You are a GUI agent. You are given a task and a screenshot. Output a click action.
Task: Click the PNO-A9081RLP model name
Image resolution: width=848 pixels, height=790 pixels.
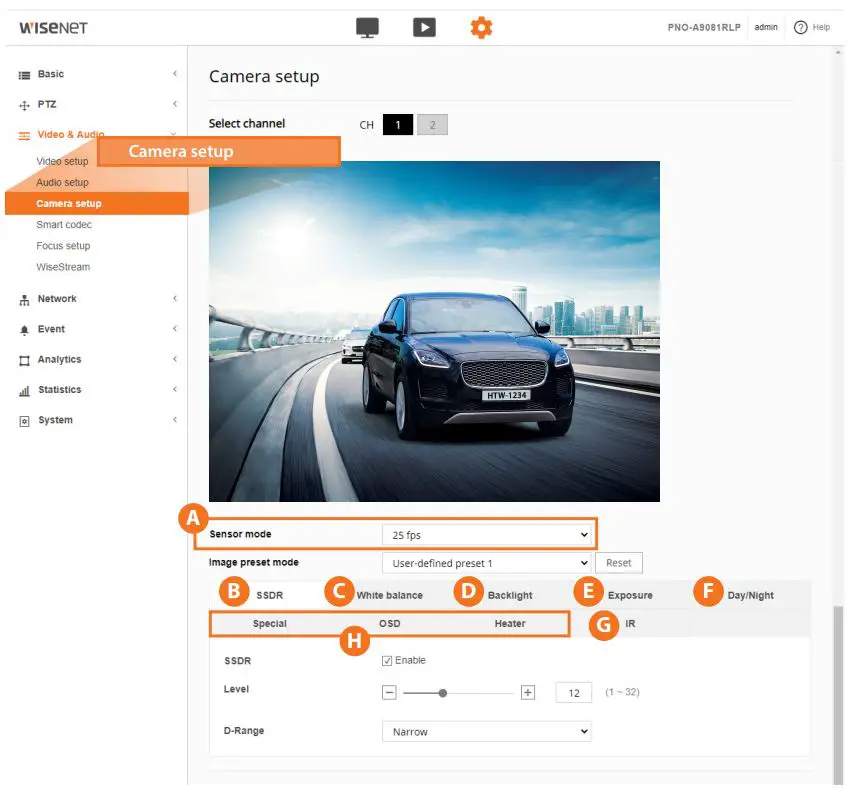704,28
